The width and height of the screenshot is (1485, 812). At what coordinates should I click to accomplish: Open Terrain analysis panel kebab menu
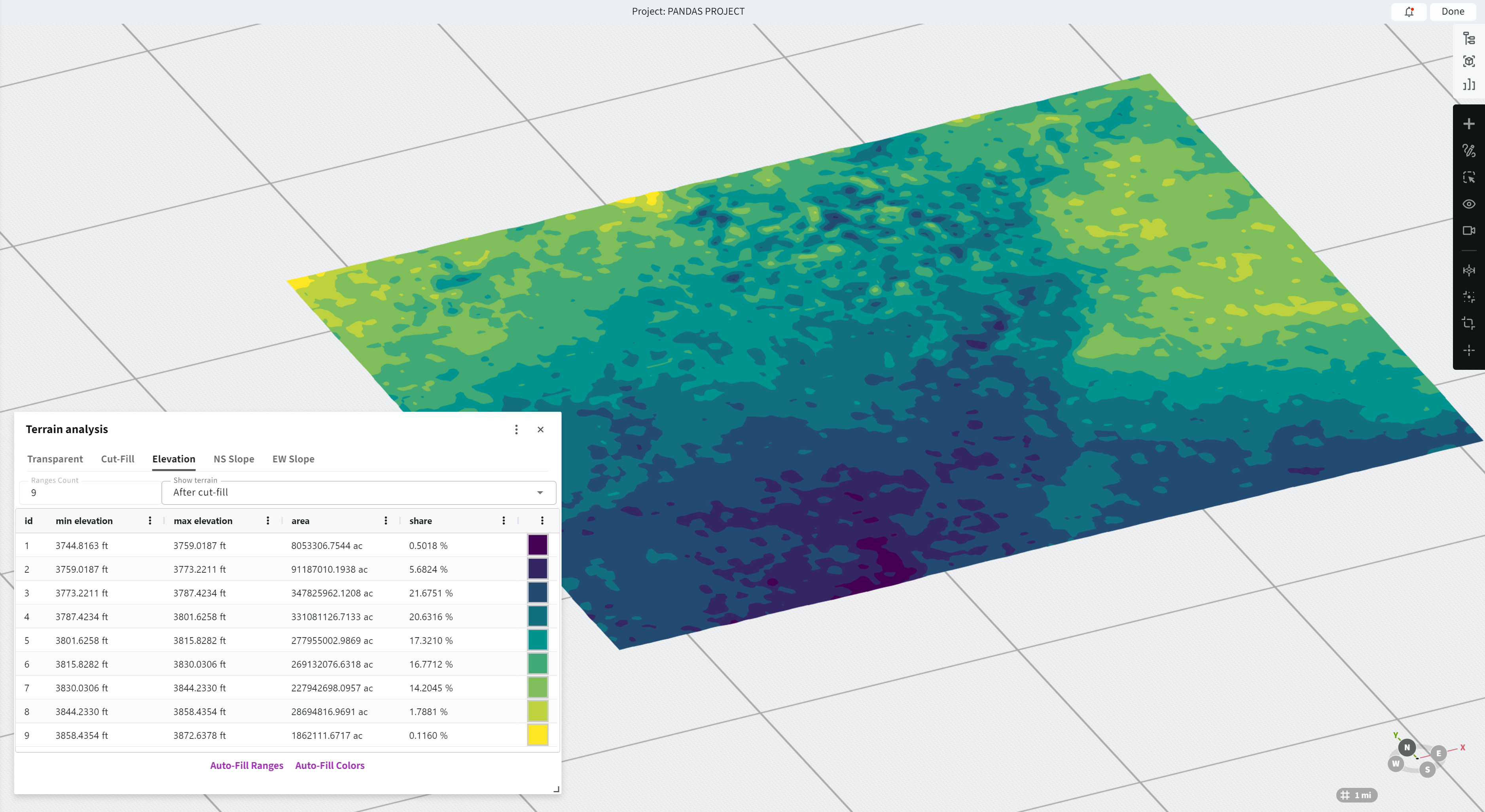pos(516,430)
